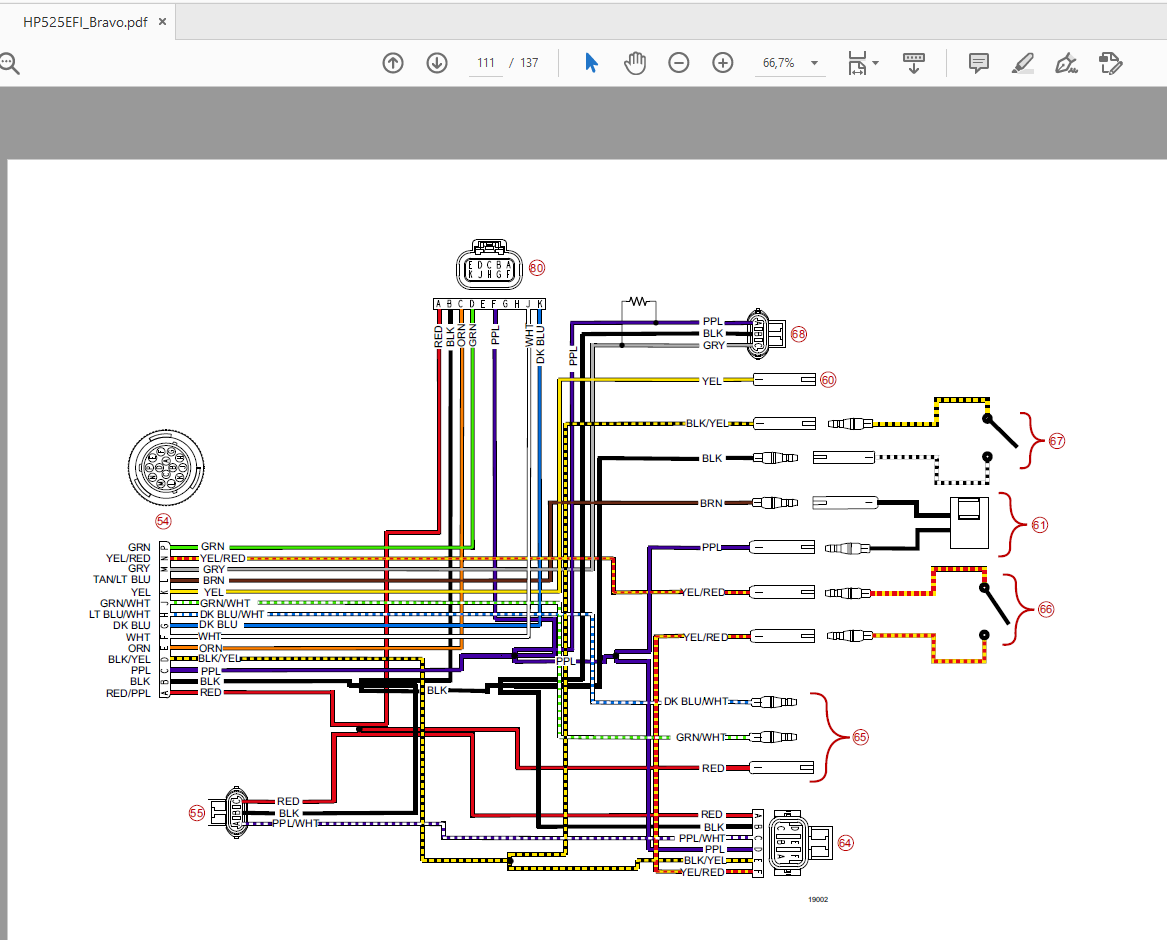This screenshot has height=940, width=1167.
Task: Click connector 54 on the wiring diagram
Action: tap(166, 468)
